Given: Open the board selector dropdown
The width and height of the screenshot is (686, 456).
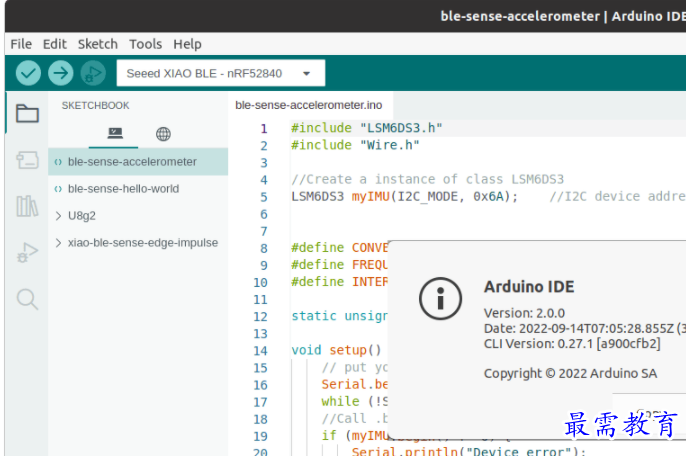Looking at the screenshot, I should [220, 73].
